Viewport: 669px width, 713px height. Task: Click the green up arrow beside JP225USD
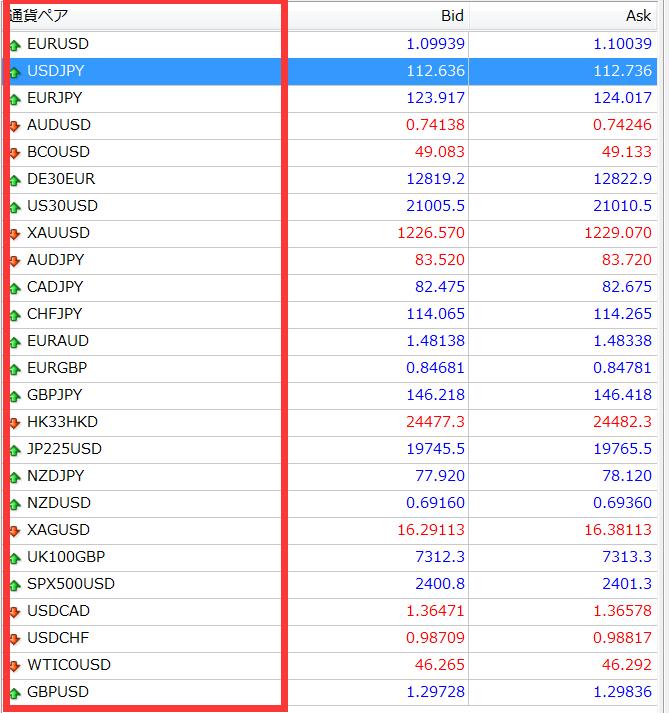(15, 450)
